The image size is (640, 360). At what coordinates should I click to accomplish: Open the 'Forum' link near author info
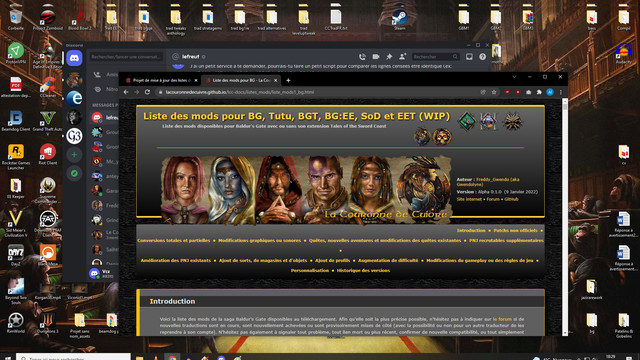(493, 199)
